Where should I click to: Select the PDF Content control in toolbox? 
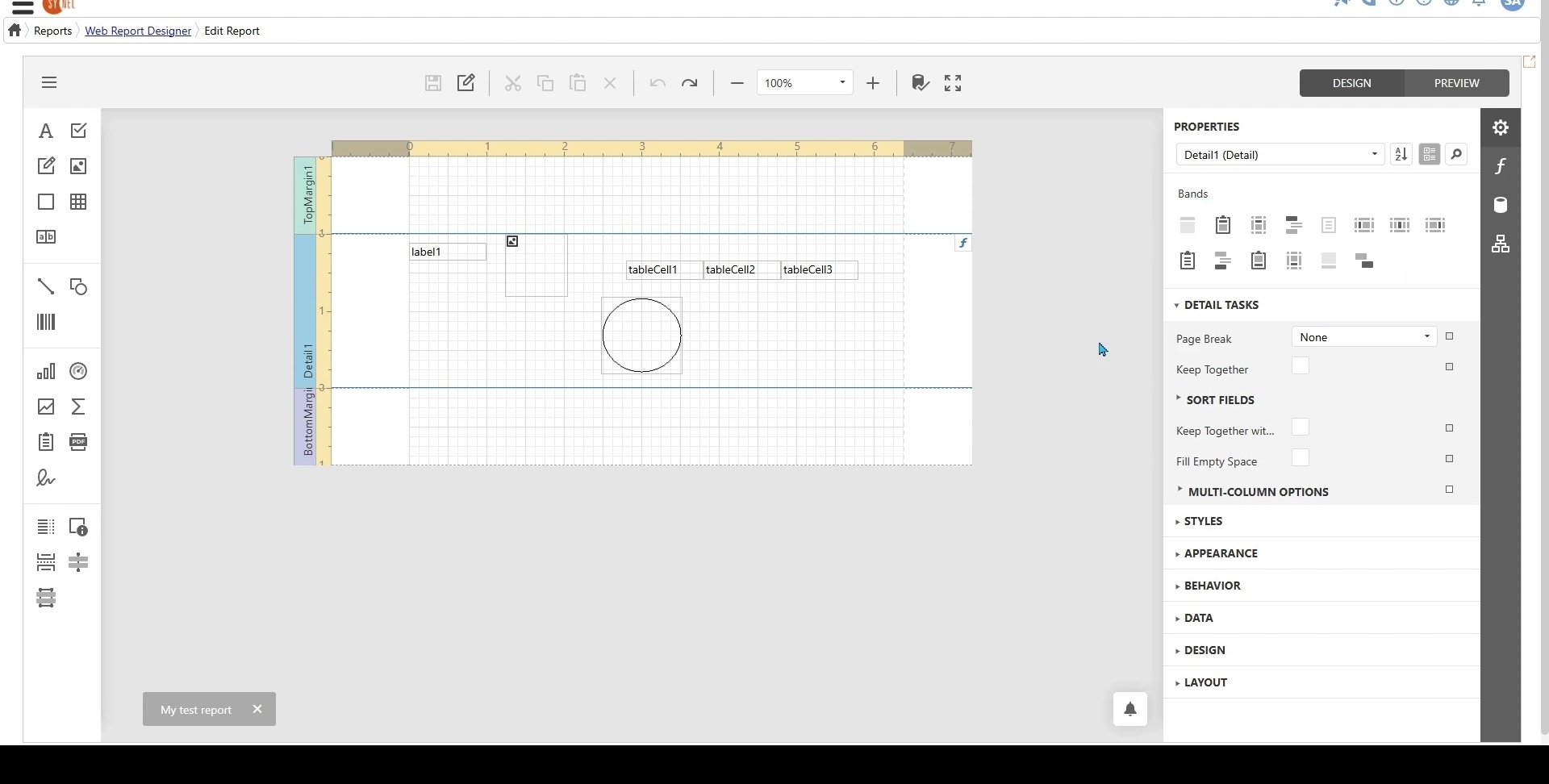pyautogui.click(x=78, y=442)
